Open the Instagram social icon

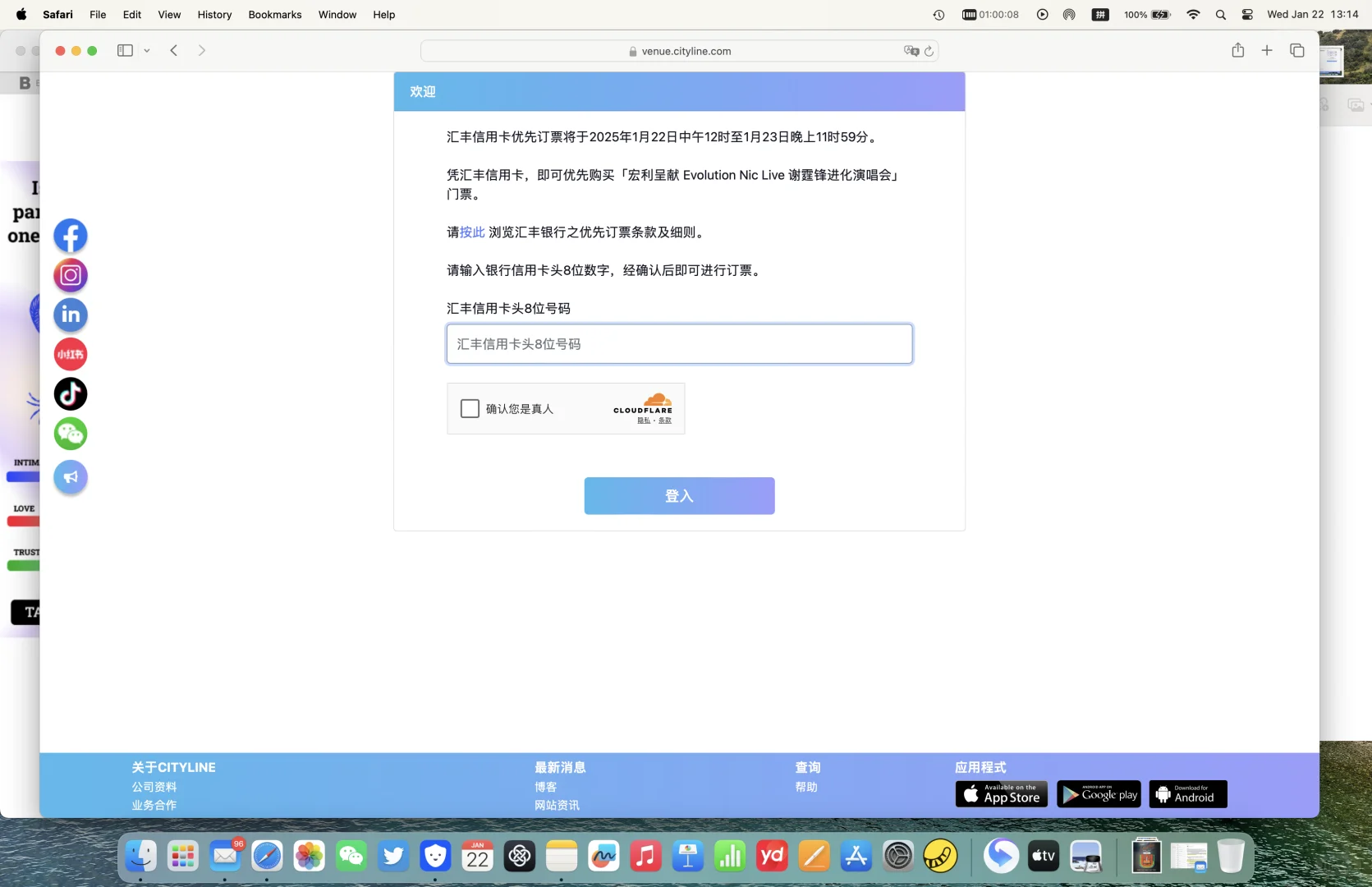click(71, 275)
